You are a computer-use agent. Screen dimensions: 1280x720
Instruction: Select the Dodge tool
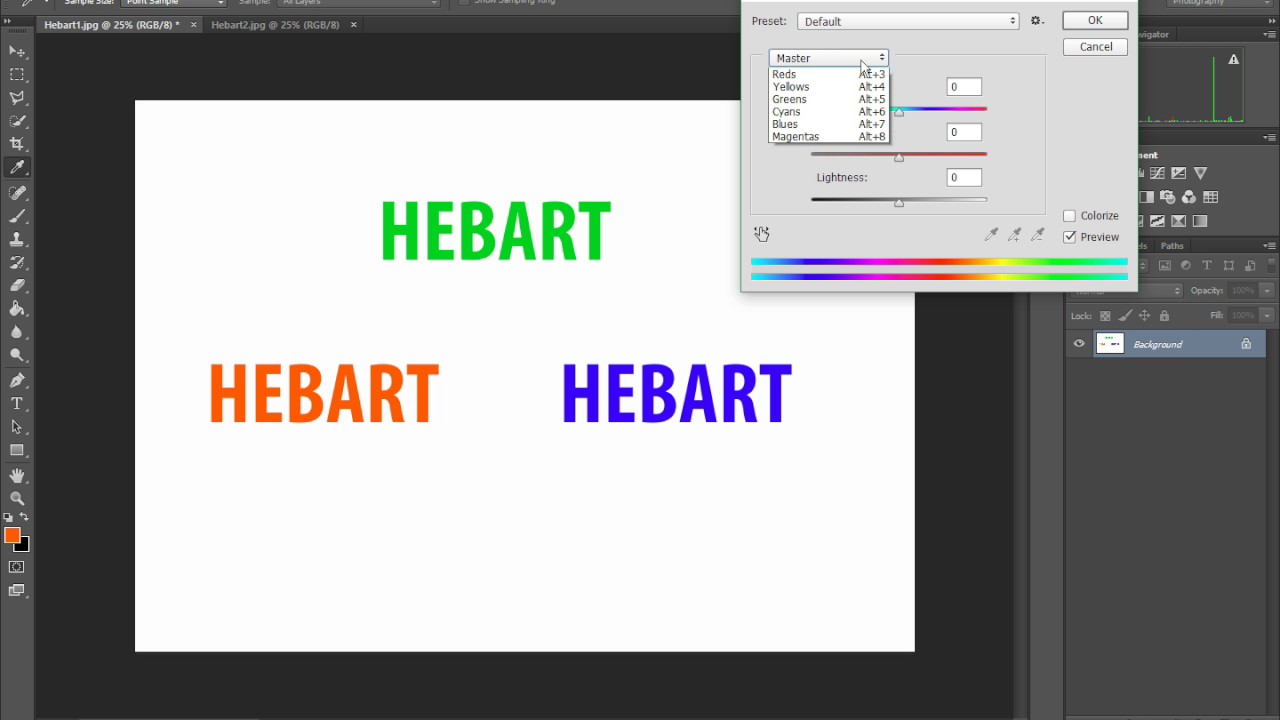tap(17, 355)
